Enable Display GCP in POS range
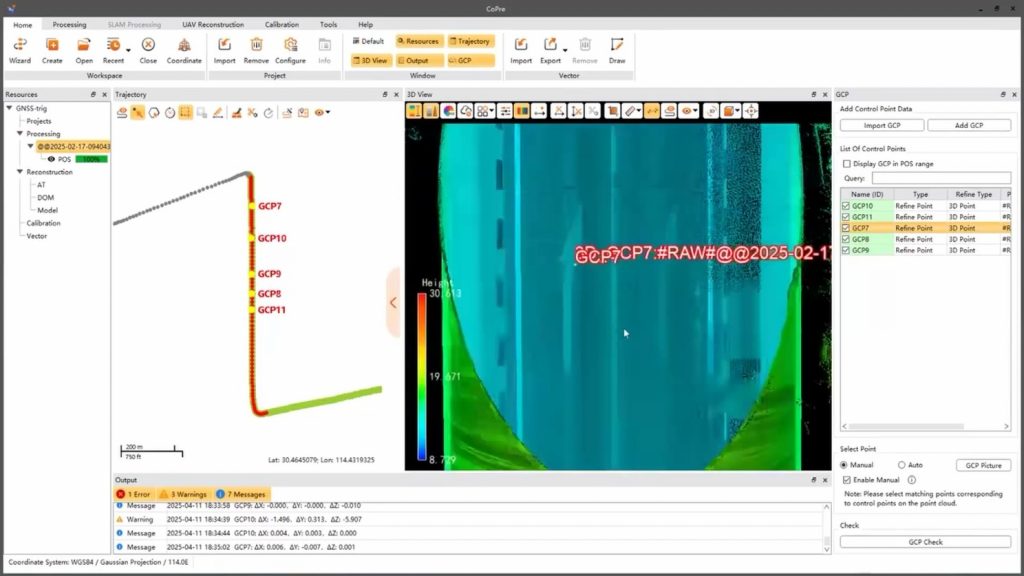This screenshot has width=1024, height=576. pyautogui.click(x=847, y=164)
